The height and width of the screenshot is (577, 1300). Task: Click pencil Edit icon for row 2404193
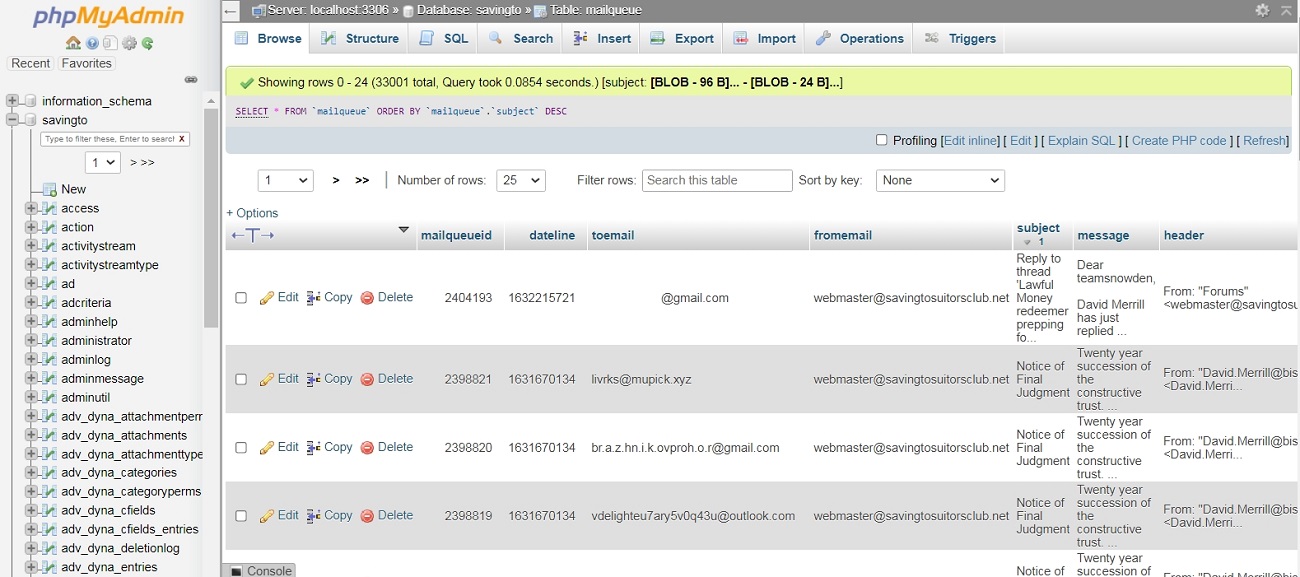267,298
